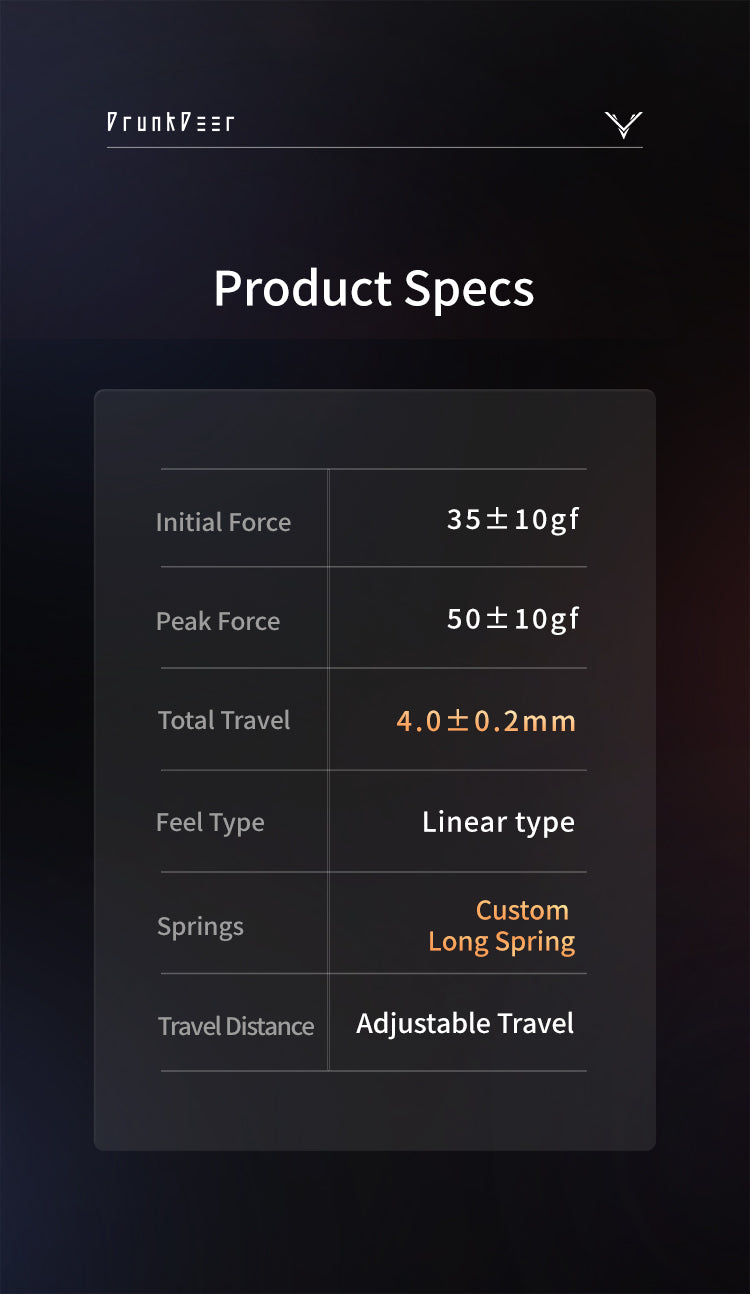Click the Initial Force label
Screen dimensions: 750x1294
[223, 522]
